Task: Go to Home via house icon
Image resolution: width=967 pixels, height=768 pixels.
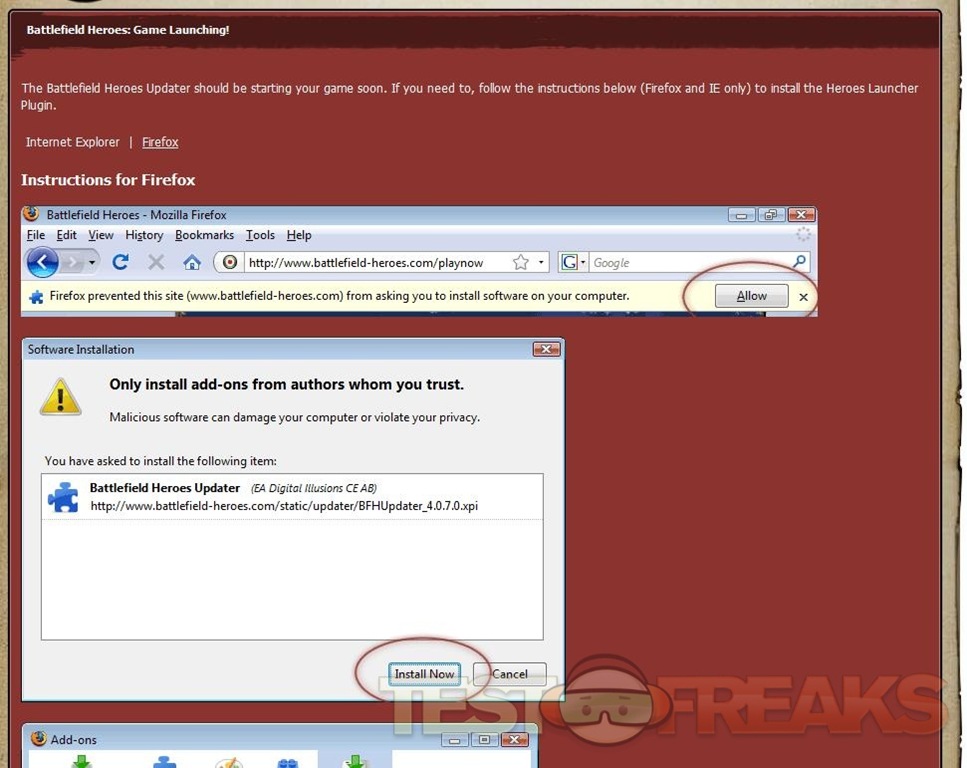Action: tap(192, 262)
